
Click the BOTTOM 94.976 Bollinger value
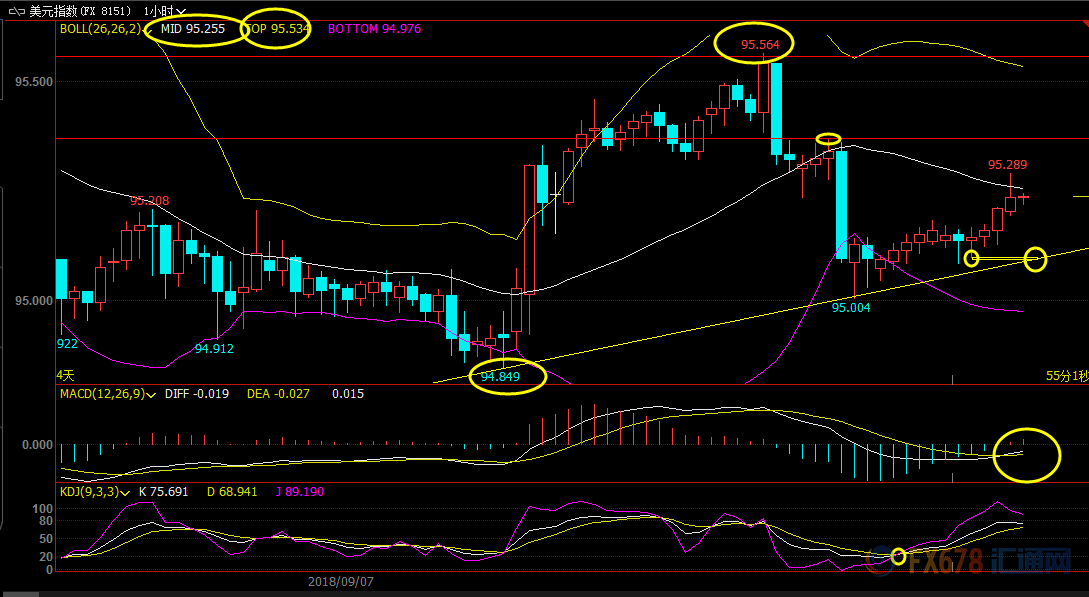click(374, 29)
